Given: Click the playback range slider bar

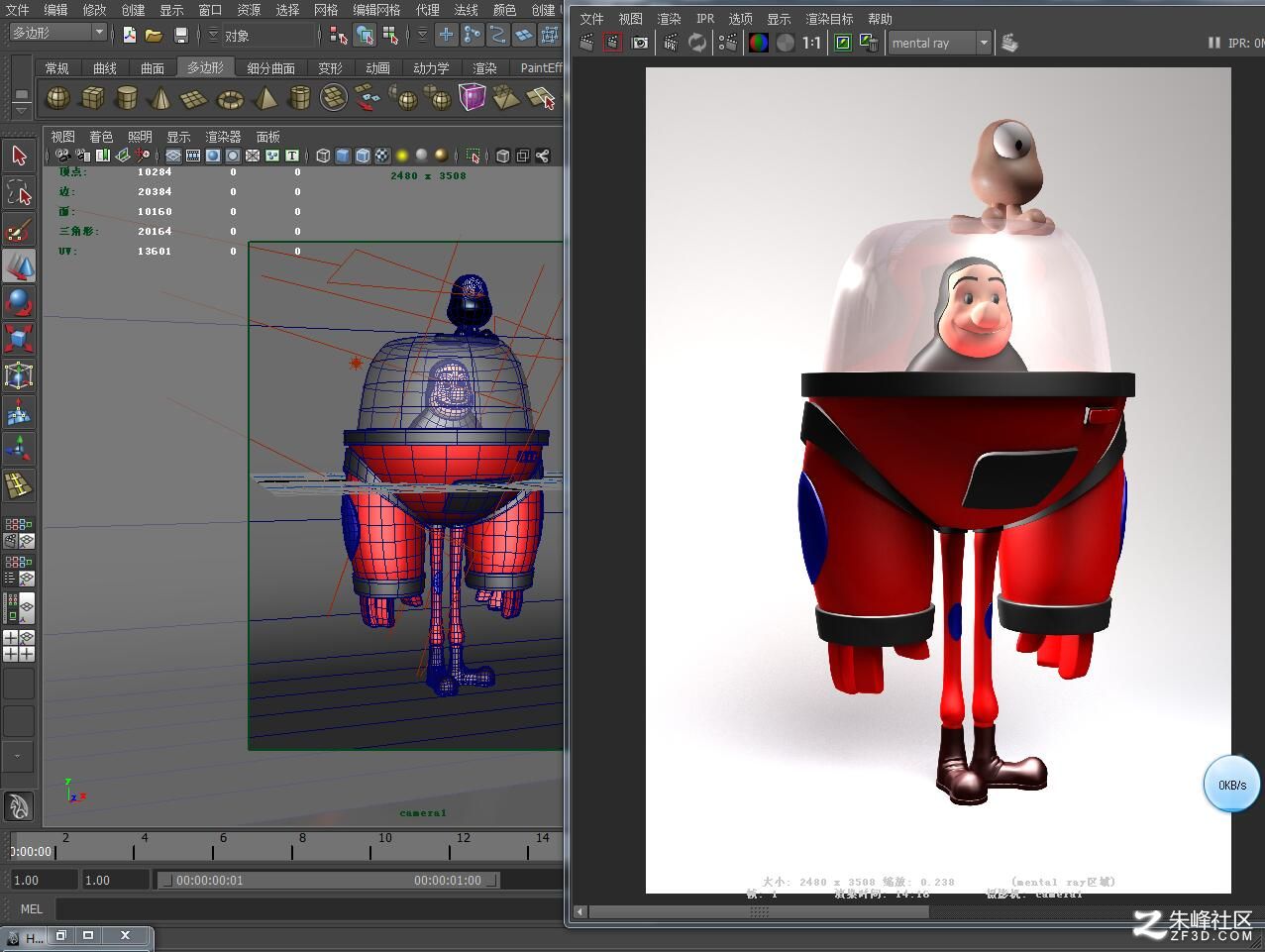Looking at the screenshot, I should pos(329,880).
